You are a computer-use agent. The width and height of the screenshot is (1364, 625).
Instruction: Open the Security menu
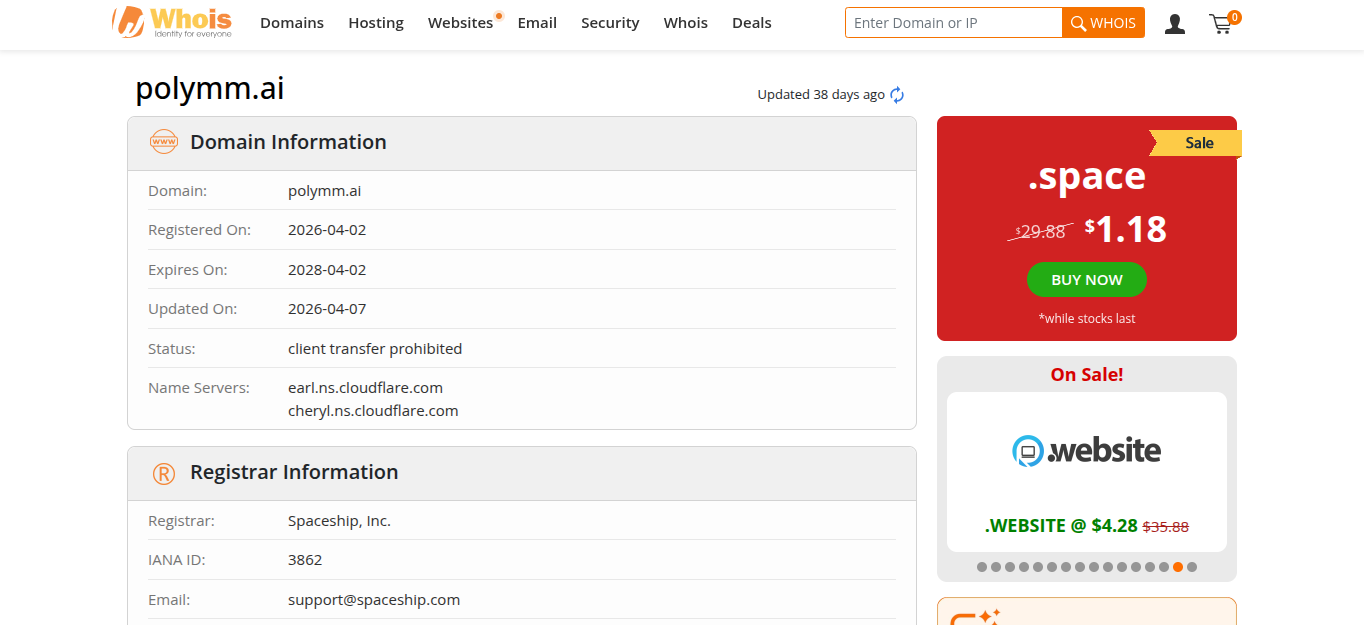pyautogui.click(x=610, y=23)
